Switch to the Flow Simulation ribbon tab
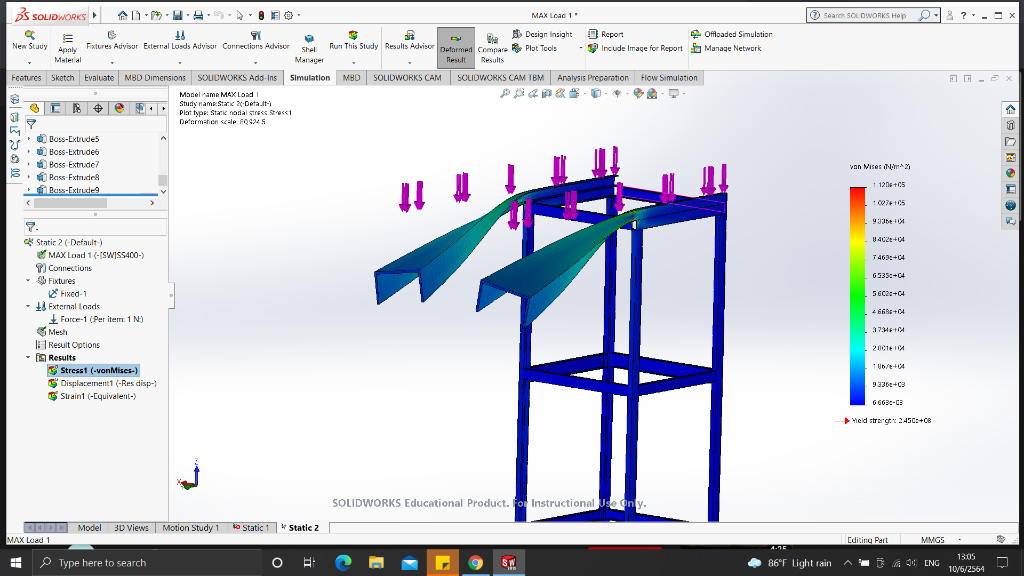 (x=668, y=77)
